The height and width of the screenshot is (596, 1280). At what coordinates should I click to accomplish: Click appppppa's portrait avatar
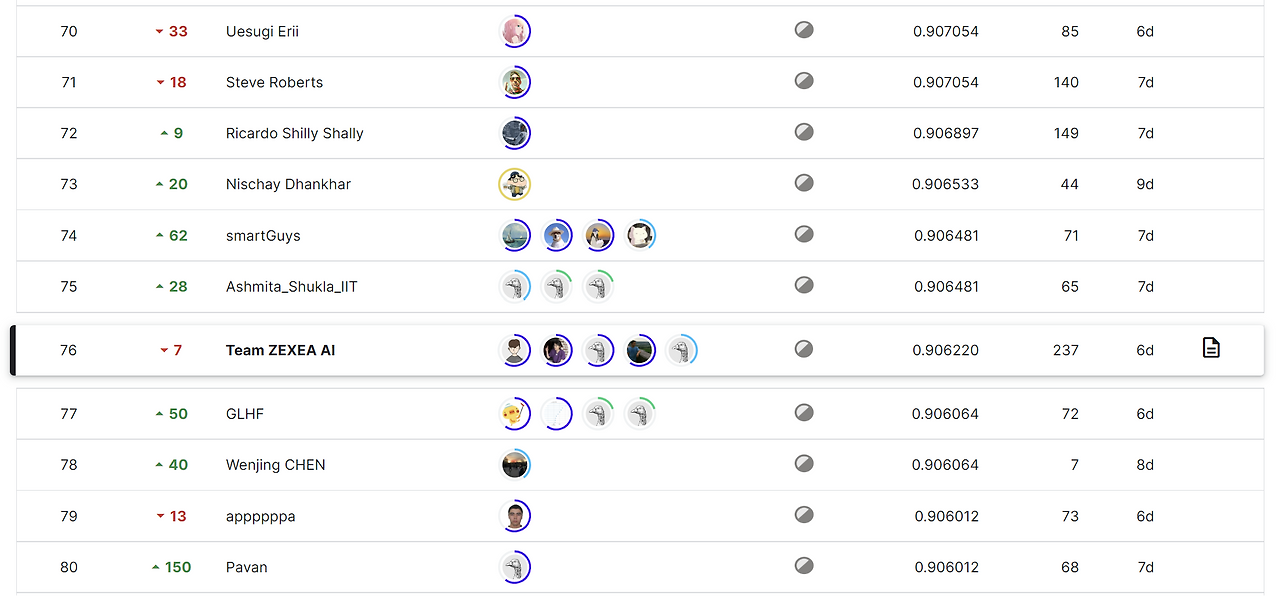click(x=514, y=516)
